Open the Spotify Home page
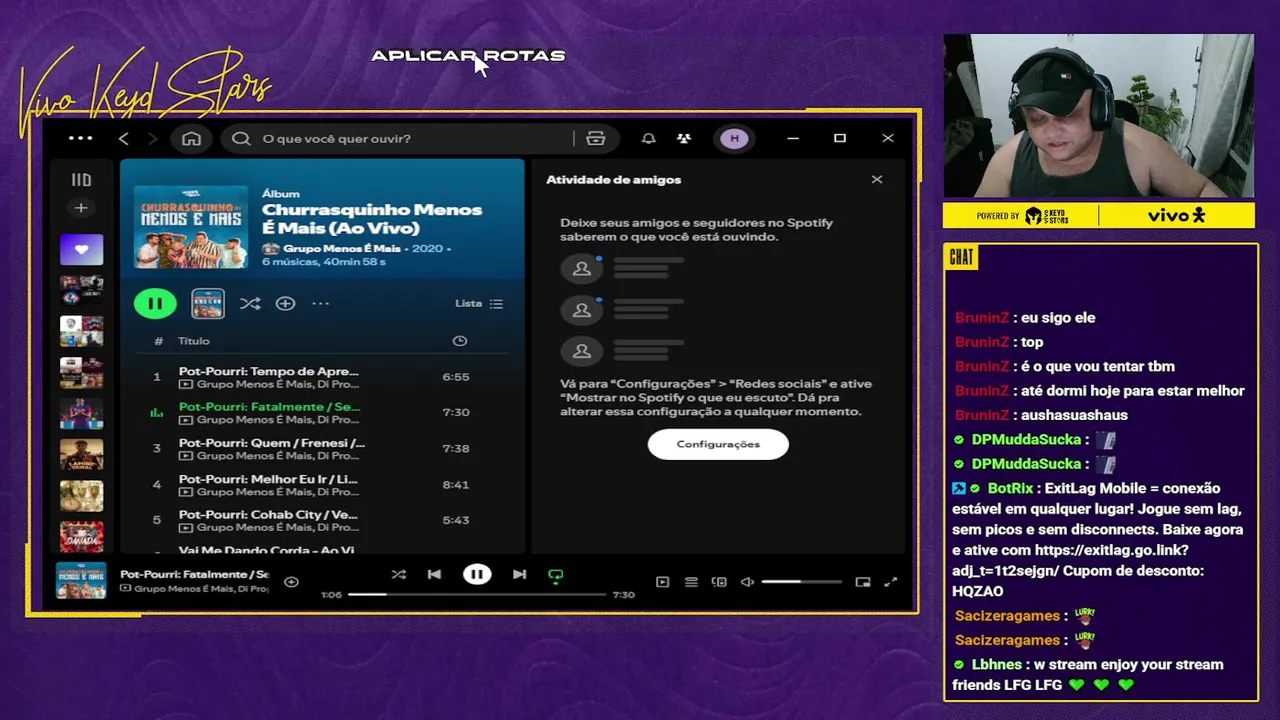The width and height of the screenshot is (1280, 720). pyautogui.click(x=191, y=138)
